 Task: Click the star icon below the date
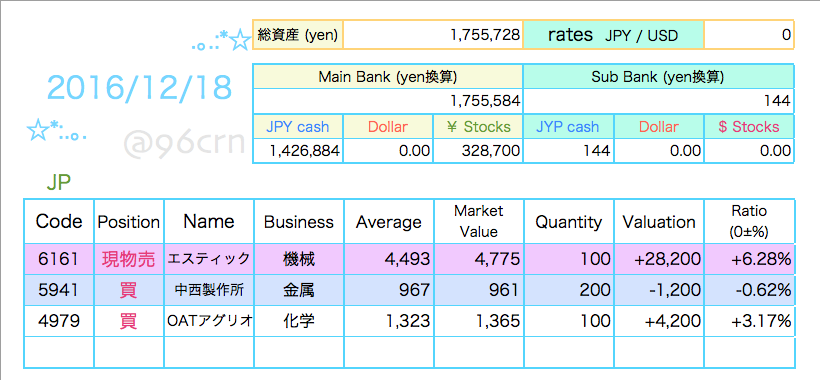tap(38, 130)
